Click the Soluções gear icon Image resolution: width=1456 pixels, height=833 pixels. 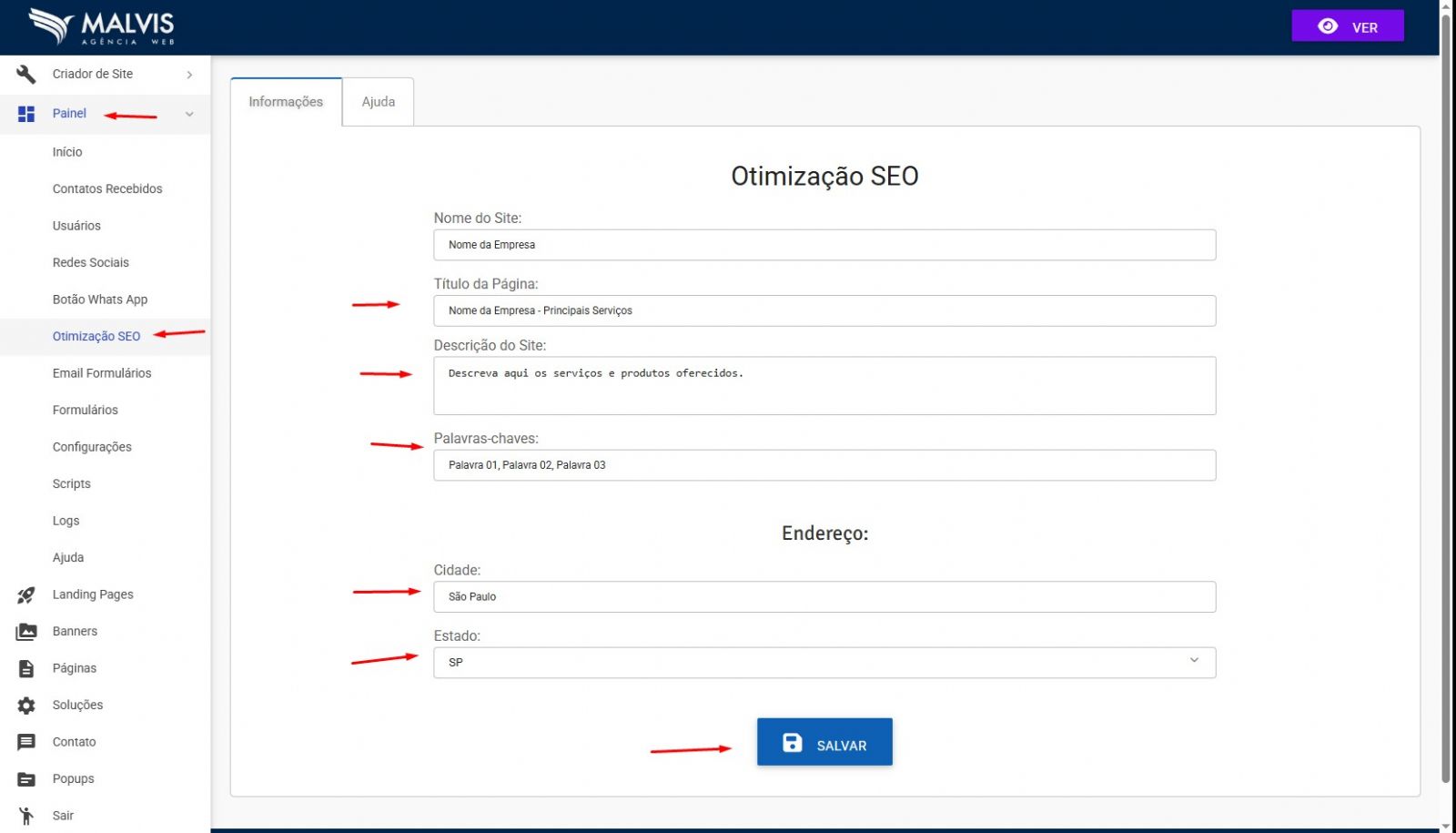[x=25, y=706]
